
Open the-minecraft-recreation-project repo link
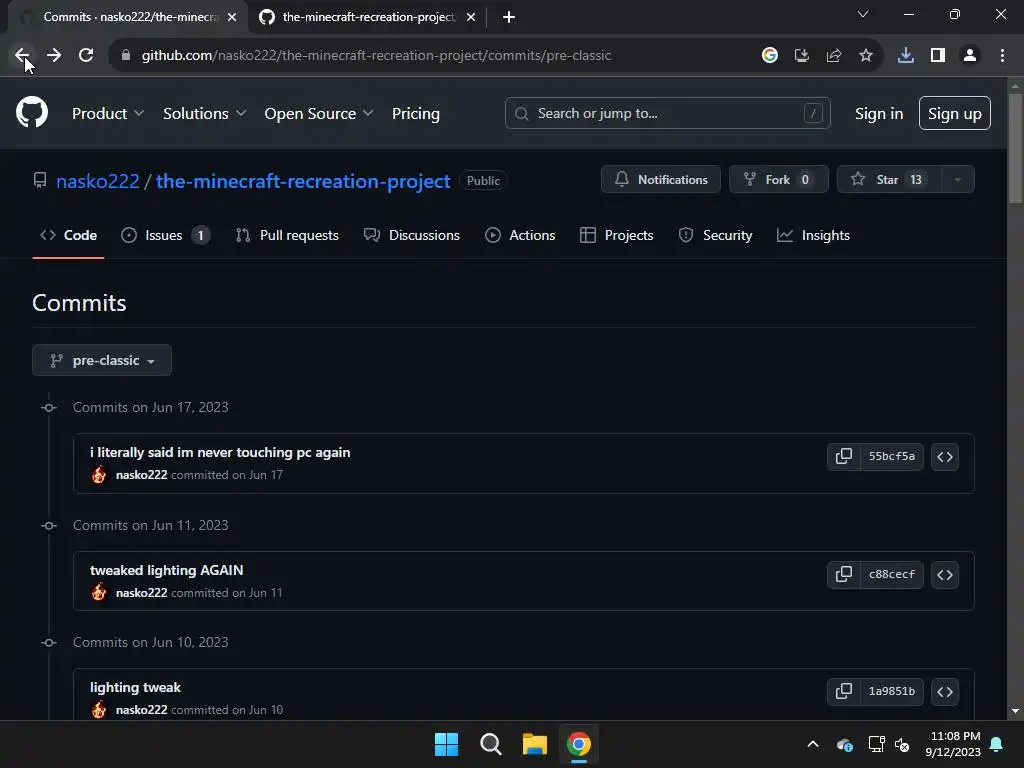click(303, 181)
